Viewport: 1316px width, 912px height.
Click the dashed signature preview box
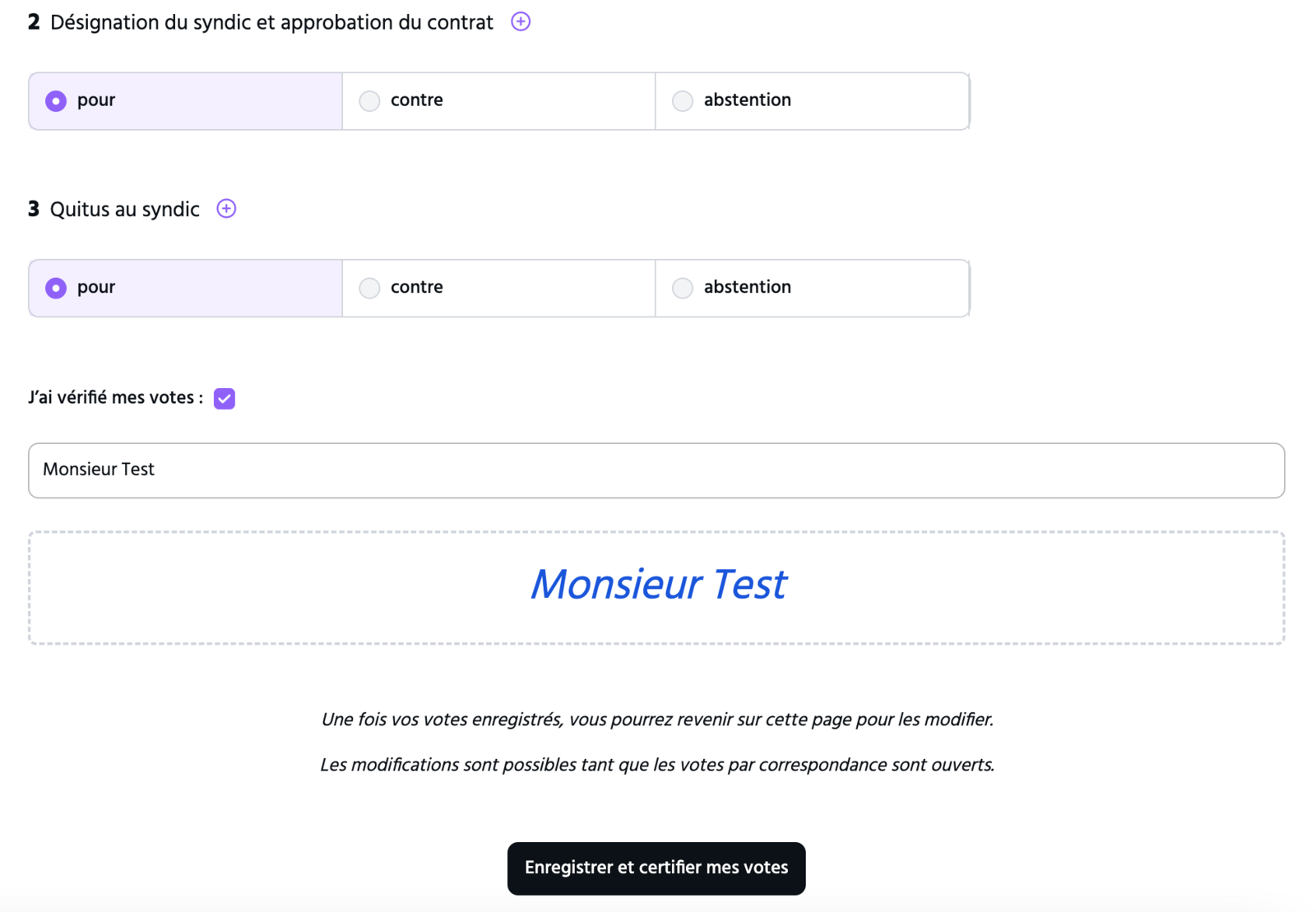point(656,587)
